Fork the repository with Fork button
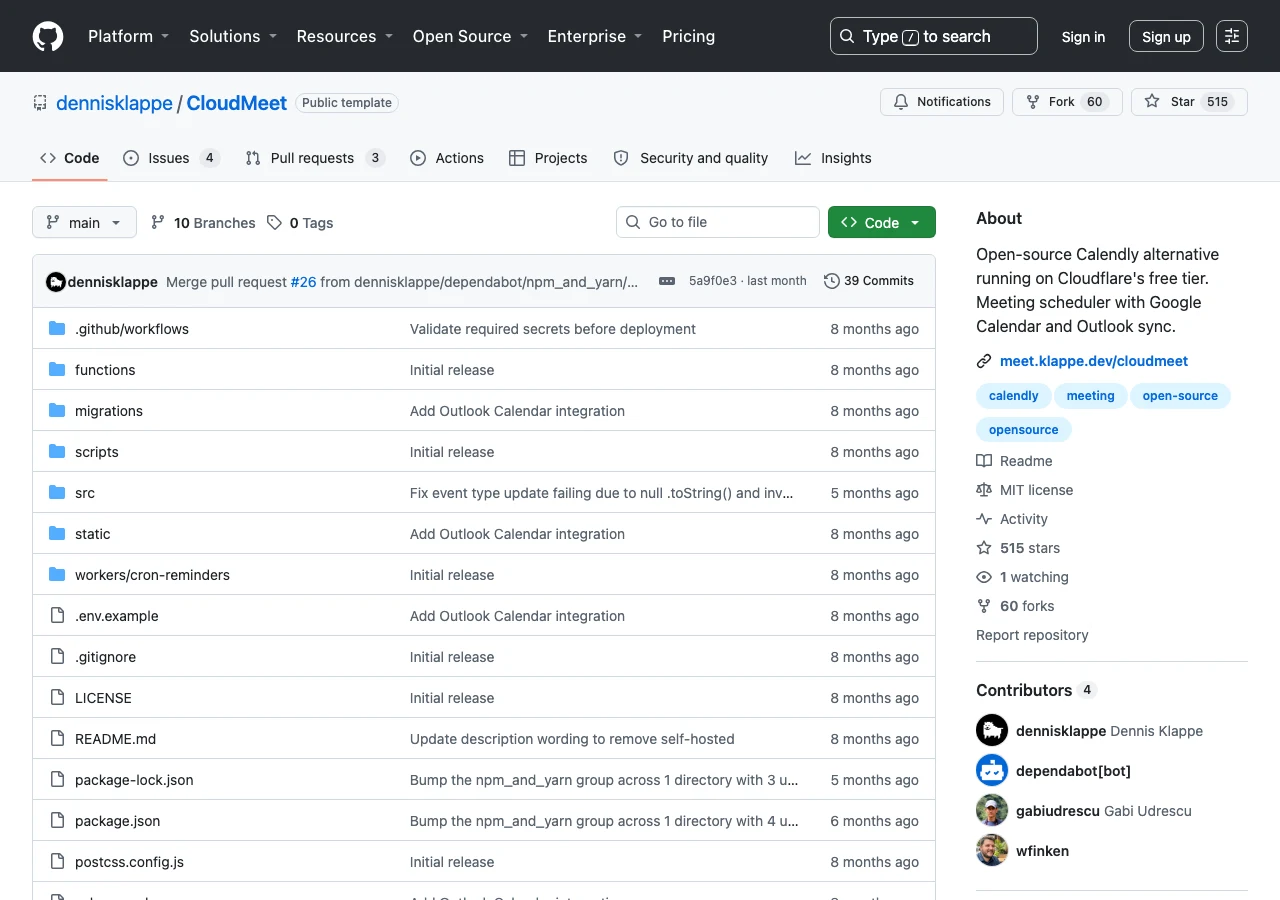 [x=1066, y=102]
